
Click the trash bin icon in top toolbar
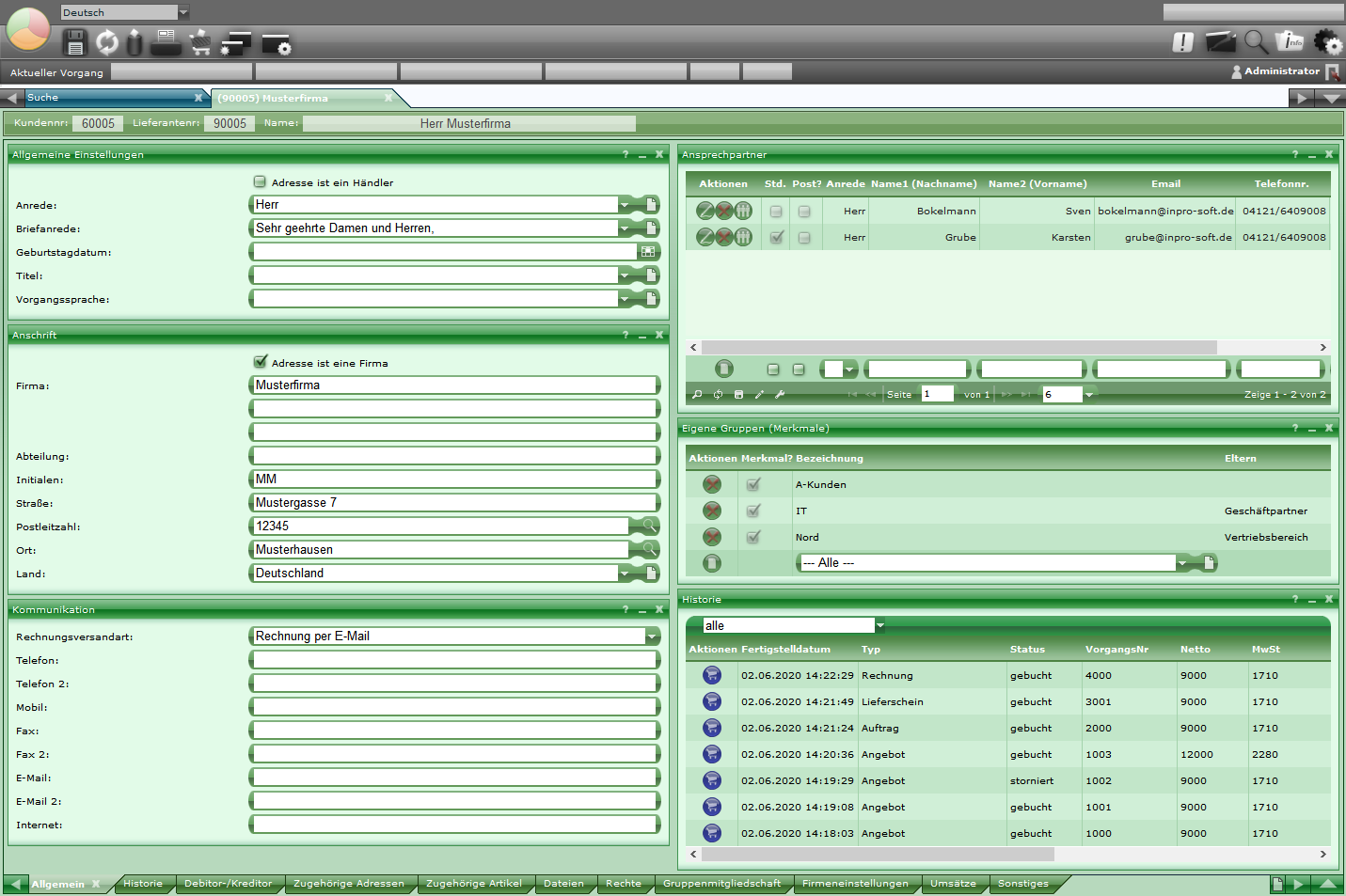[x=135, y=42]
